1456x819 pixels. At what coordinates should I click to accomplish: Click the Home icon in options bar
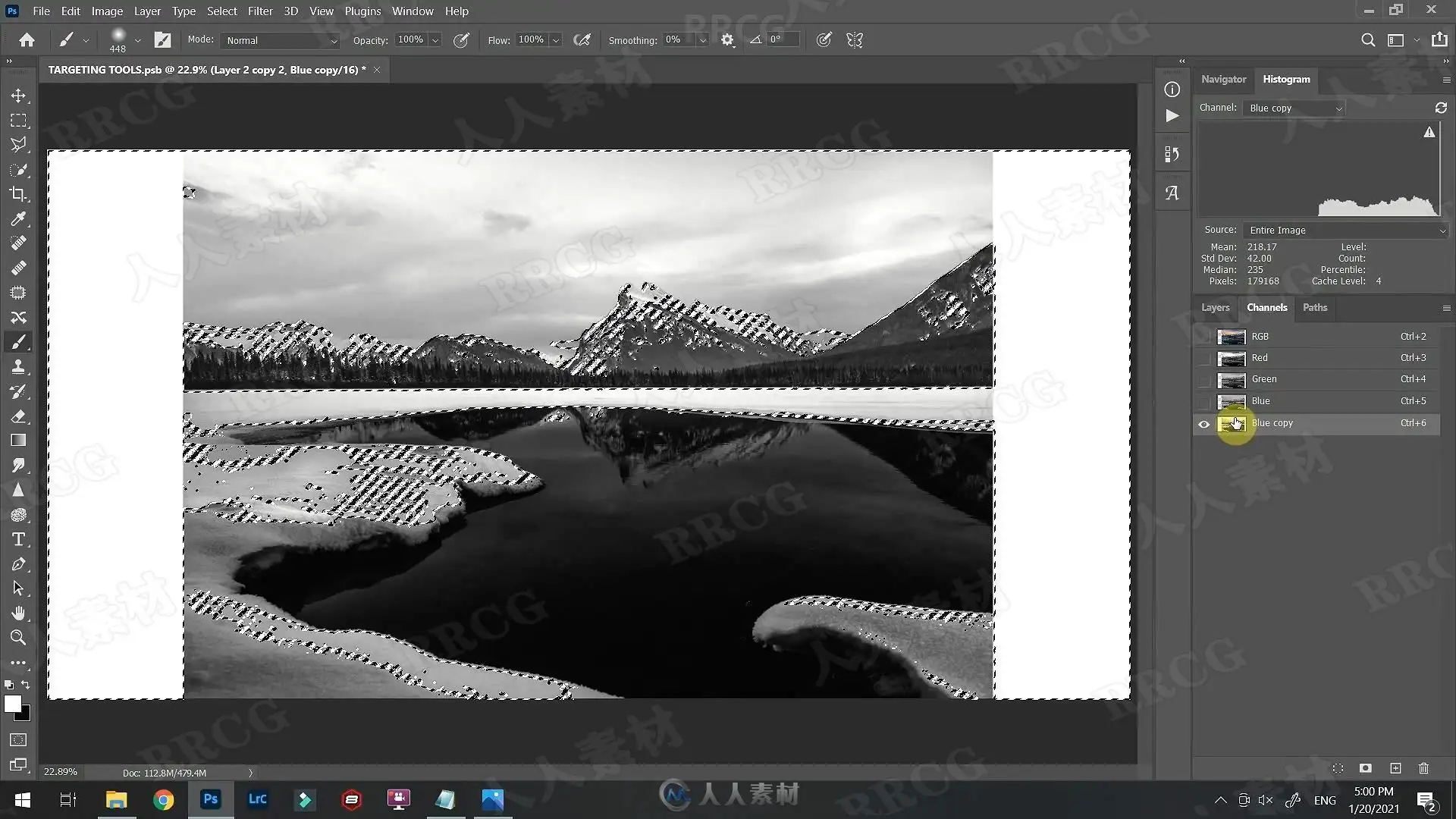[x=27, y=40]
